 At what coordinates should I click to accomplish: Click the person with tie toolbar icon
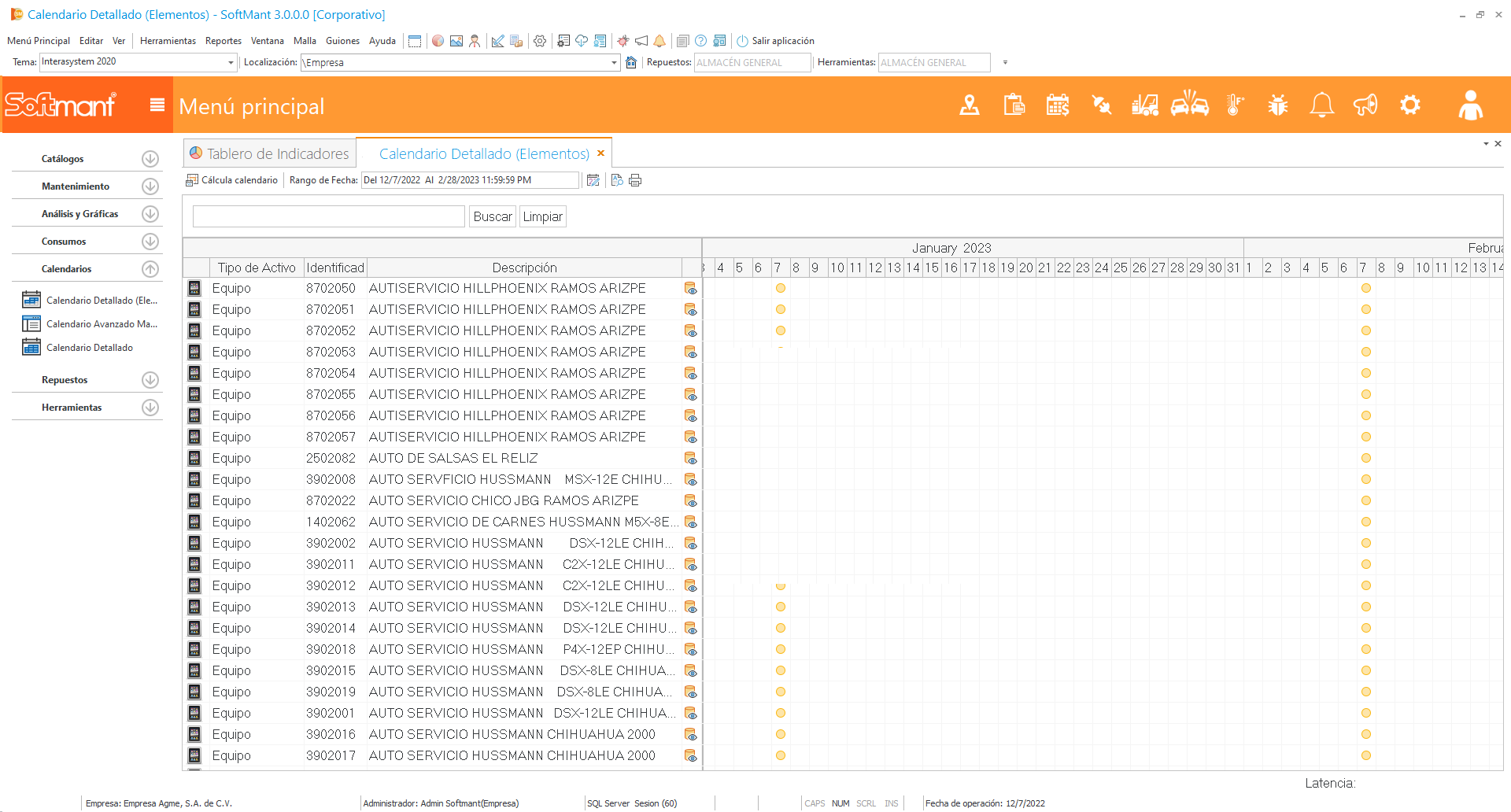point(475,41)
